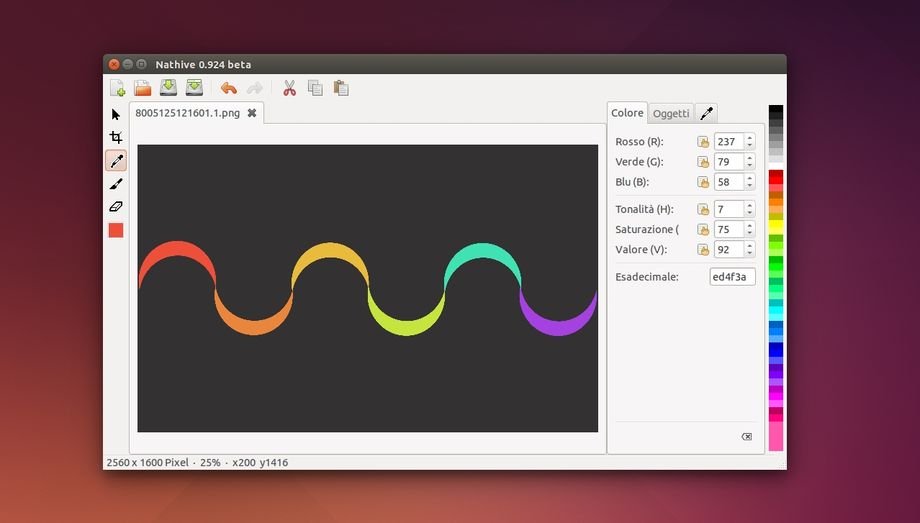Switch to the Oggetti tab
Viewport: 920px width, 523px height.
coord(671,113)
